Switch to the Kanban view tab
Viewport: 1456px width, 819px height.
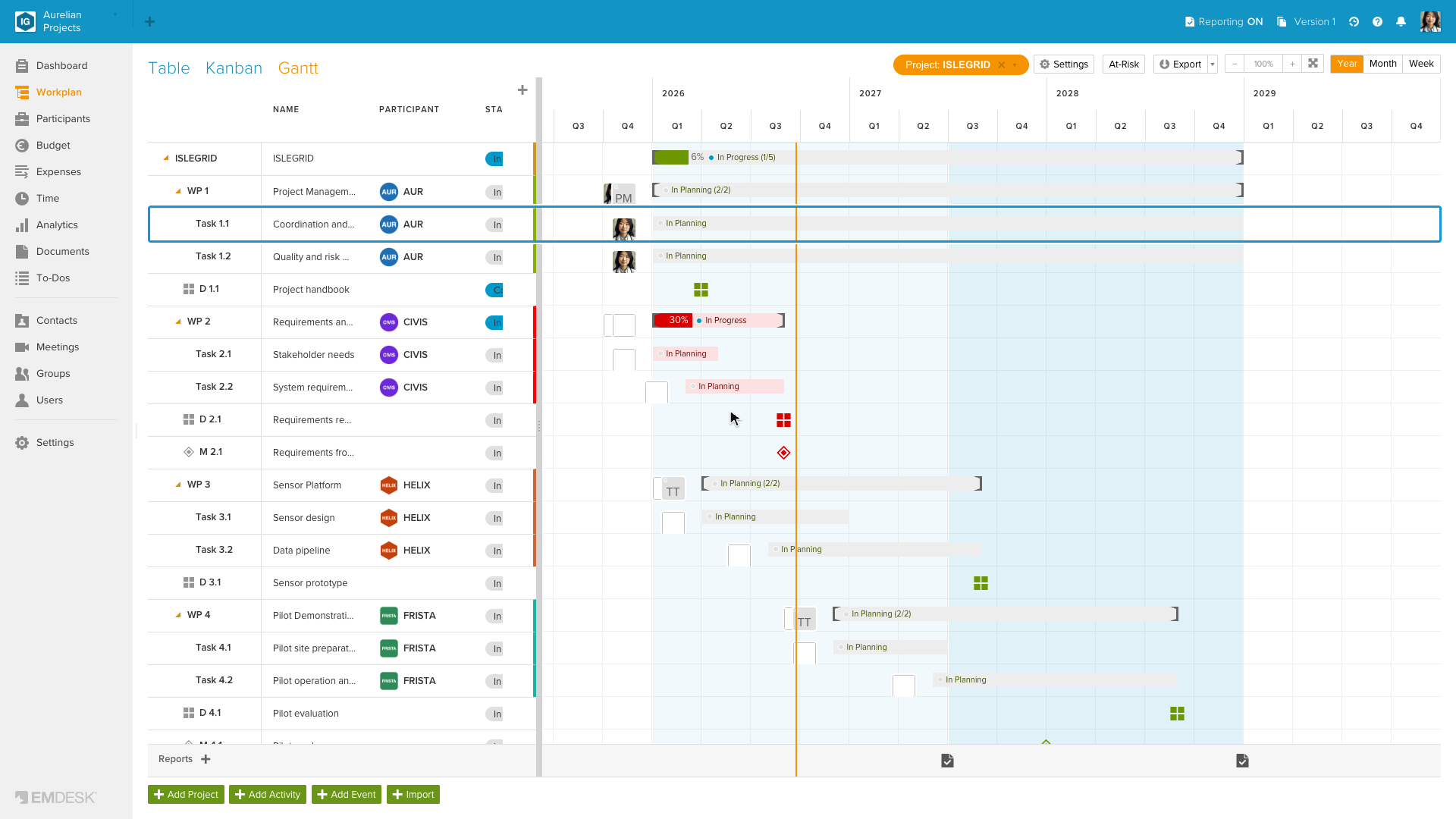[234, 68]
